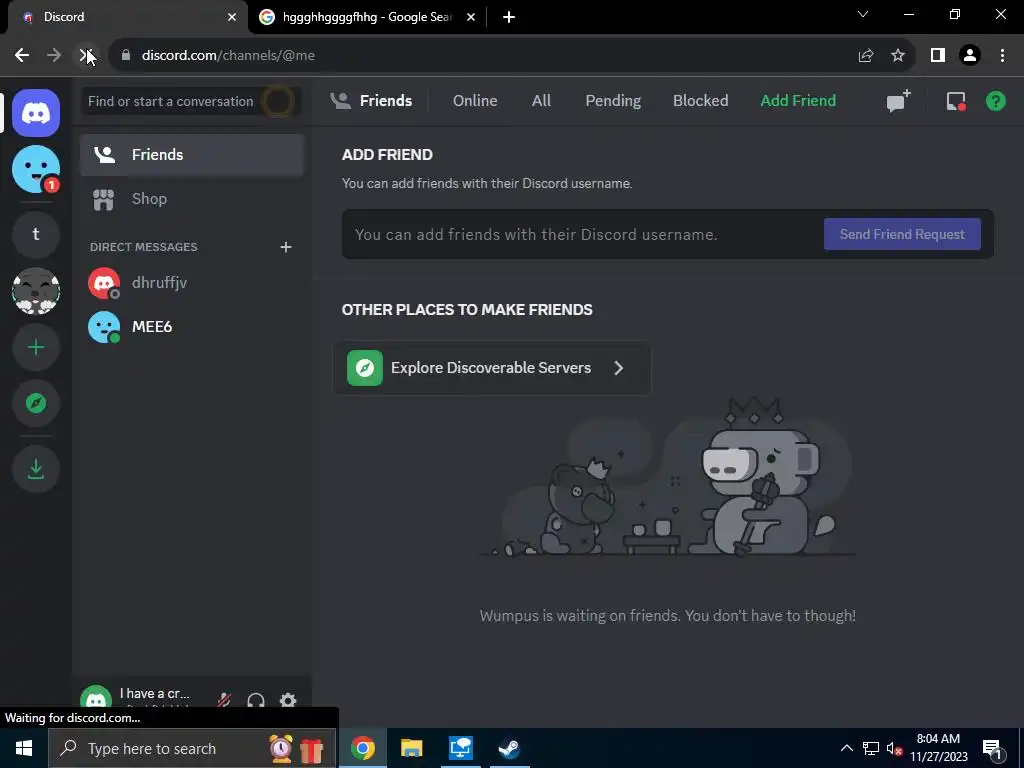Open Steam from the taskbar

[x=509, y=748]
